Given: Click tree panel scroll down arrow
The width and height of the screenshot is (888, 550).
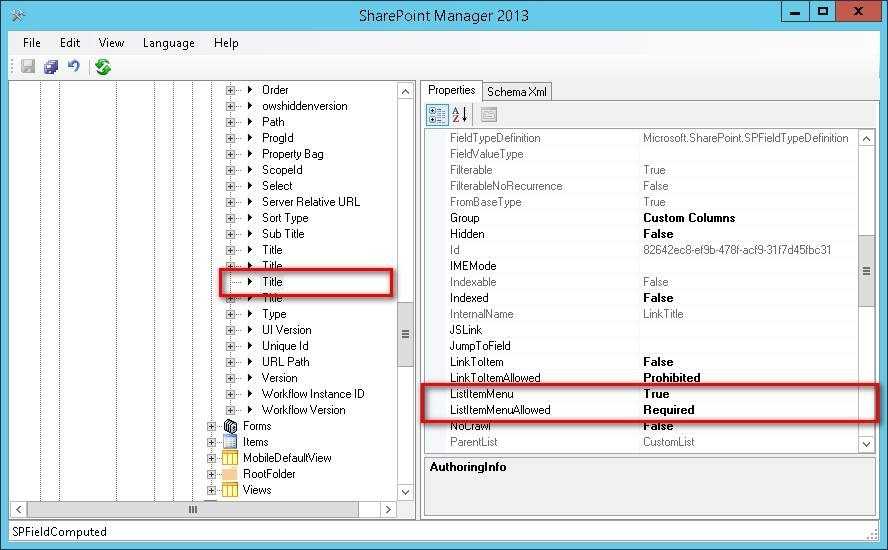Looking at the screenshot, I should [405, 492].
